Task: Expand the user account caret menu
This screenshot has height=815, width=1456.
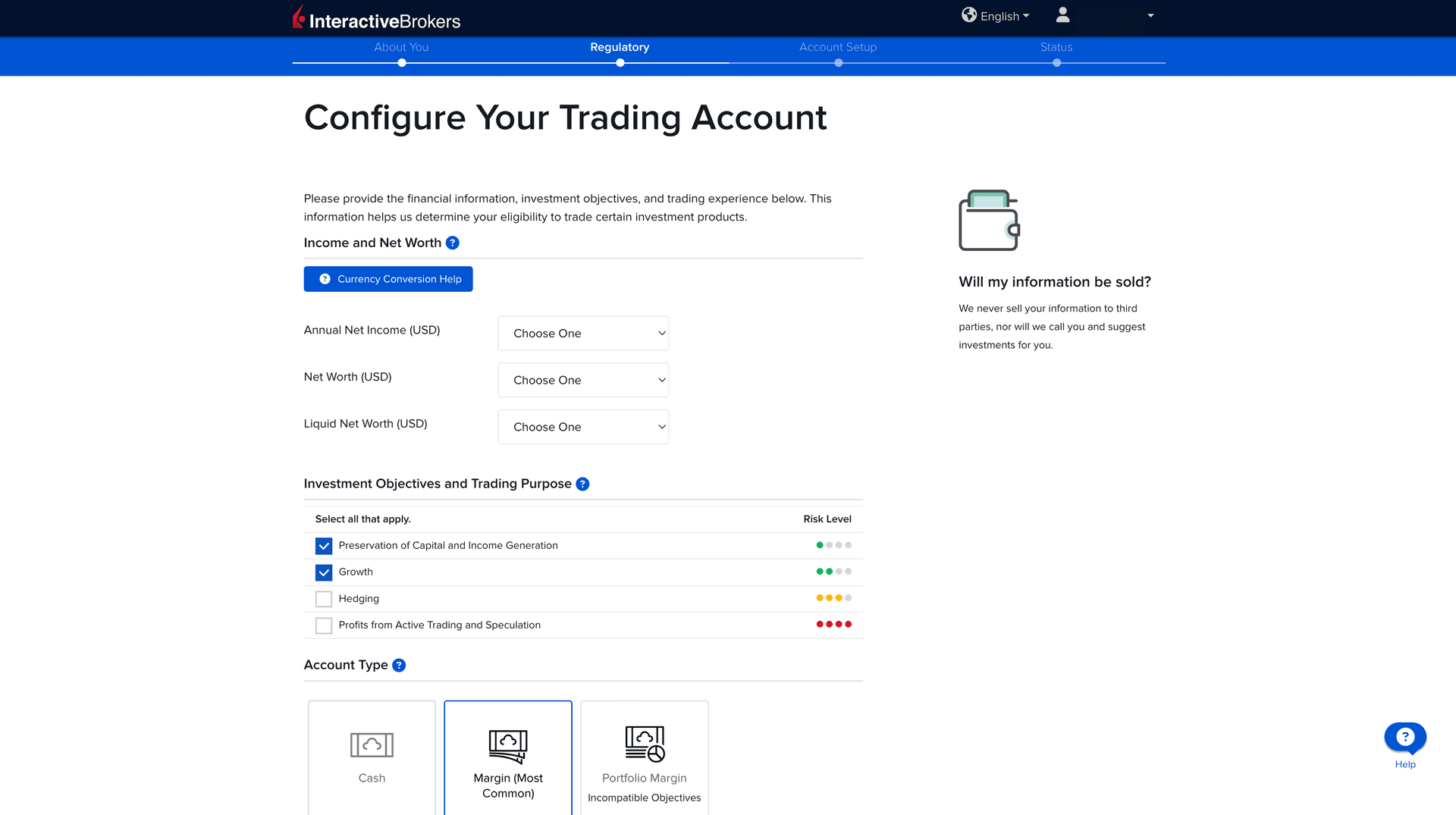Action: tap(1150, 15)
